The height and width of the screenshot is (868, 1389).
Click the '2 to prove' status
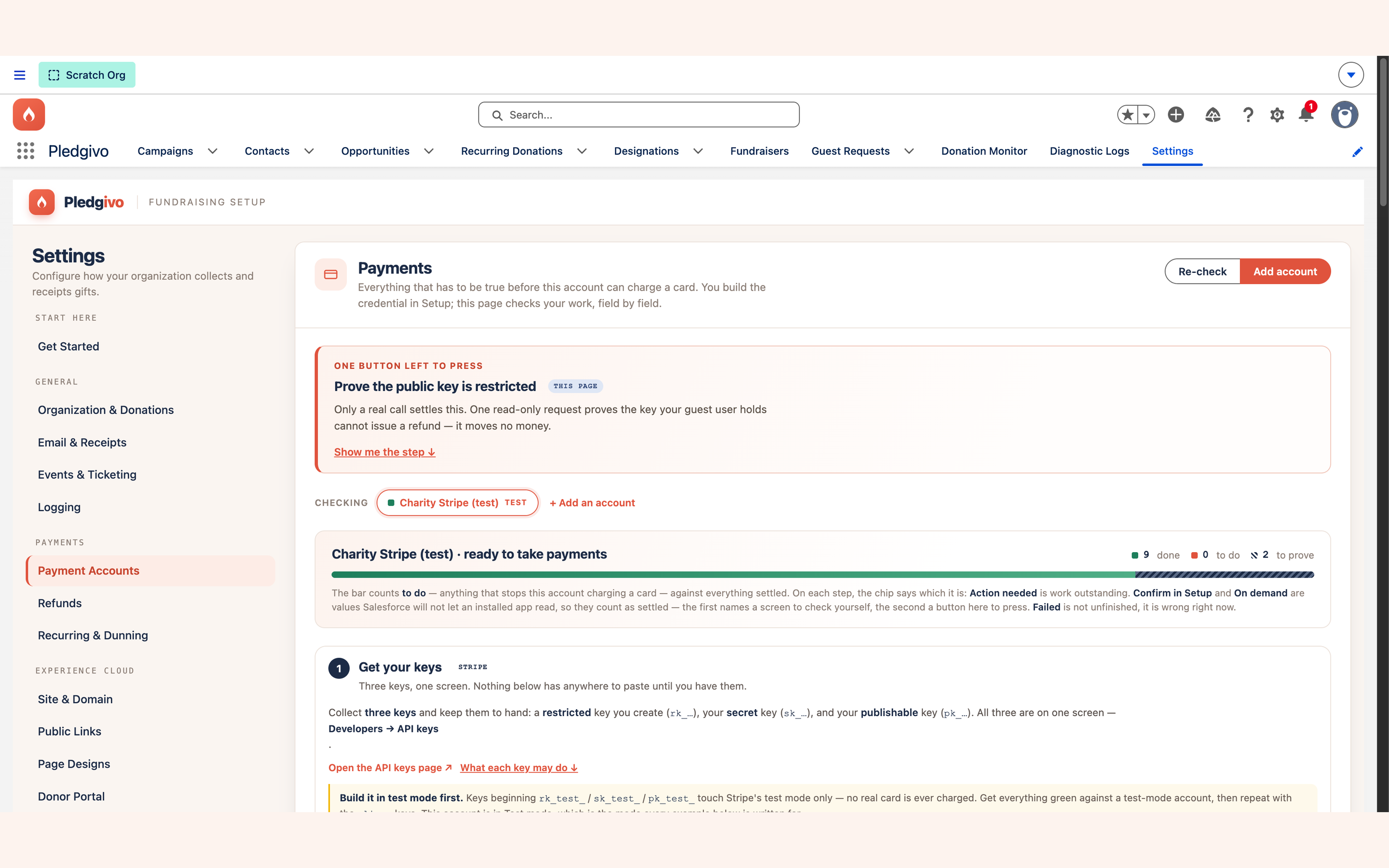coord(1282,555)
